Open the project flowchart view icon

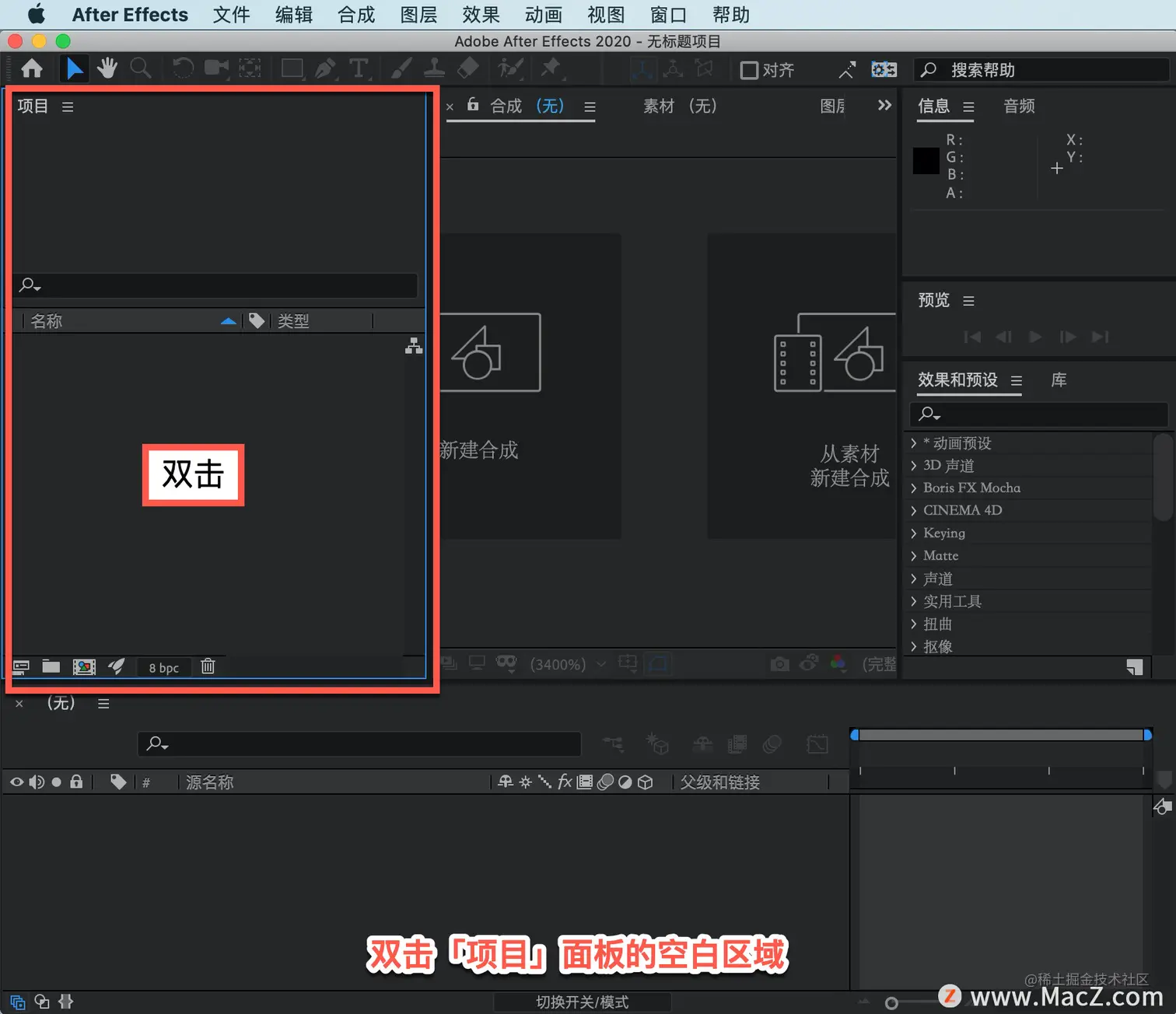pyautogui.click(x=414, y=346)
